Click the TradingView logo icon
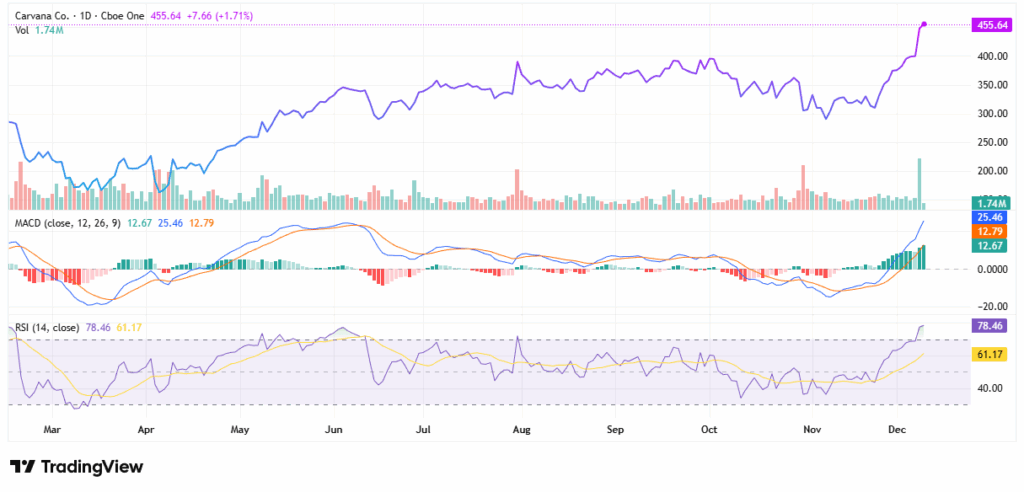Image resolution: width=1024 pixels, height=492 pixels. 22,467
